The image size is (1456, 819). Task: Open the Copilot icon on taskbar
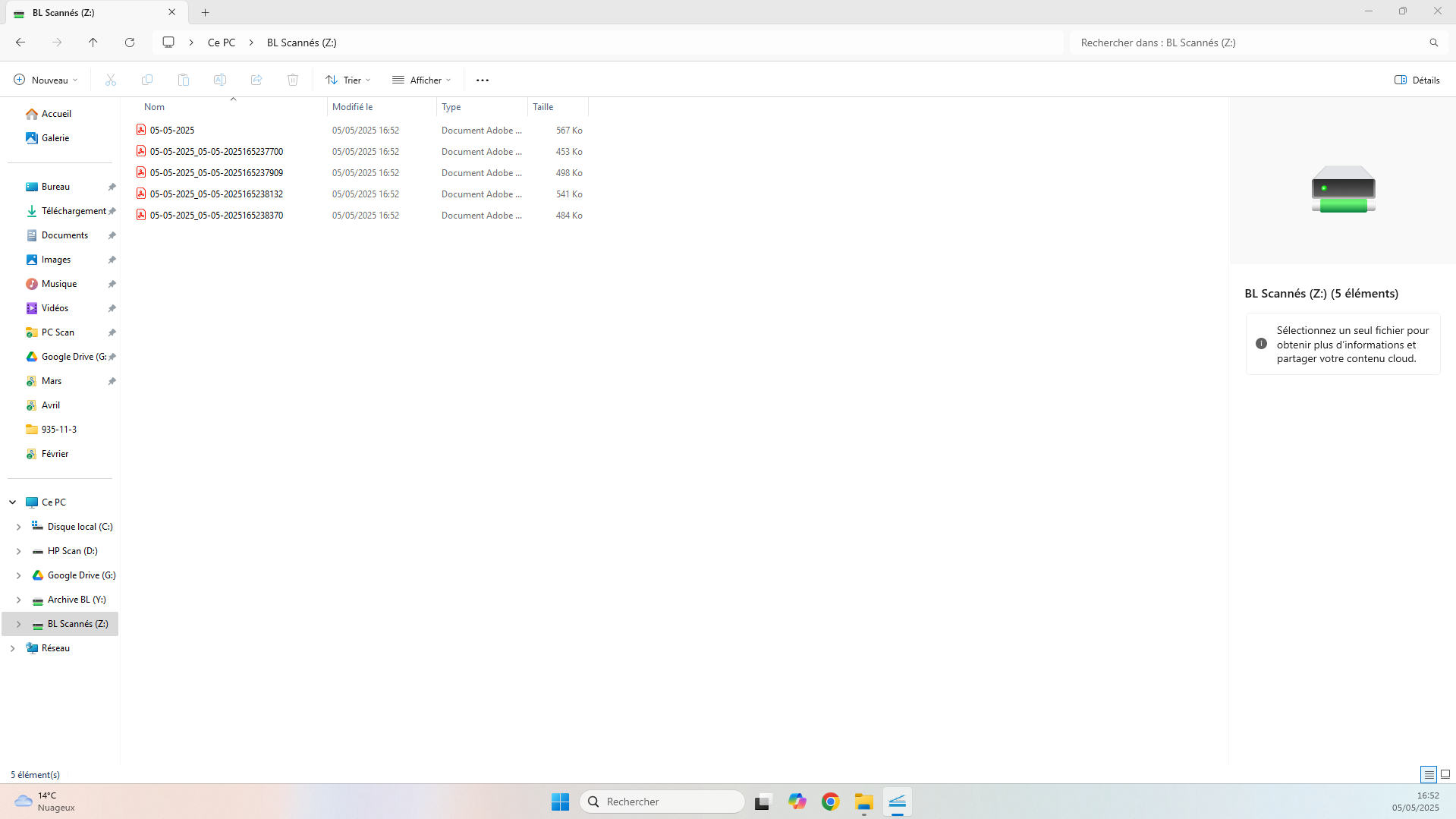coord(797,802)
